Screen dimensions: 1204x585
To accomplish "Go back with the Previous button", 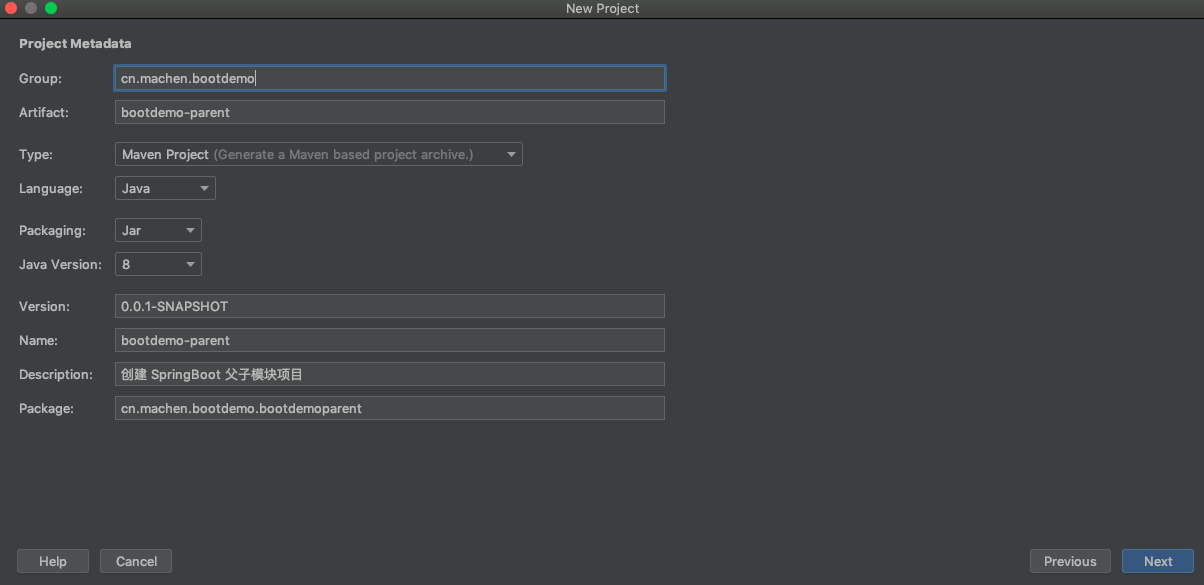I will tap(1070, 561).
